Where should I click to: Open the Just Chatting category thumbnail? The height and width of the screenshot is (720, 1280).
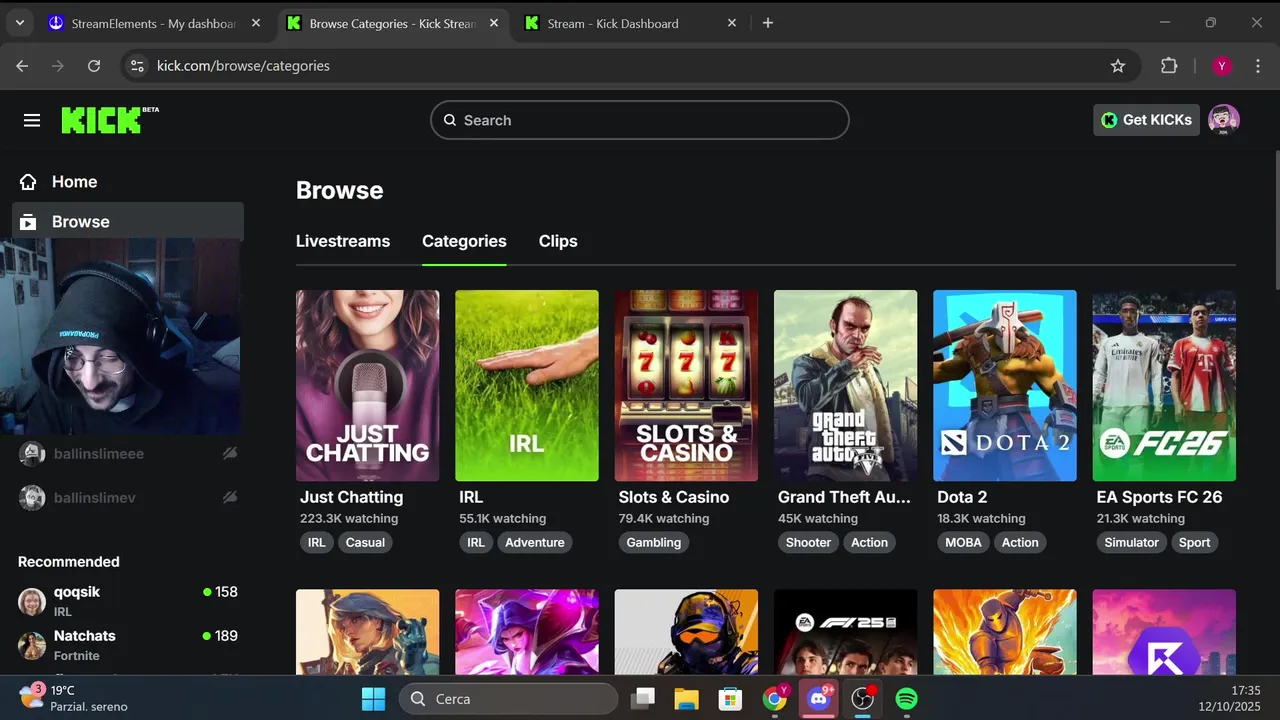point(367,385)
